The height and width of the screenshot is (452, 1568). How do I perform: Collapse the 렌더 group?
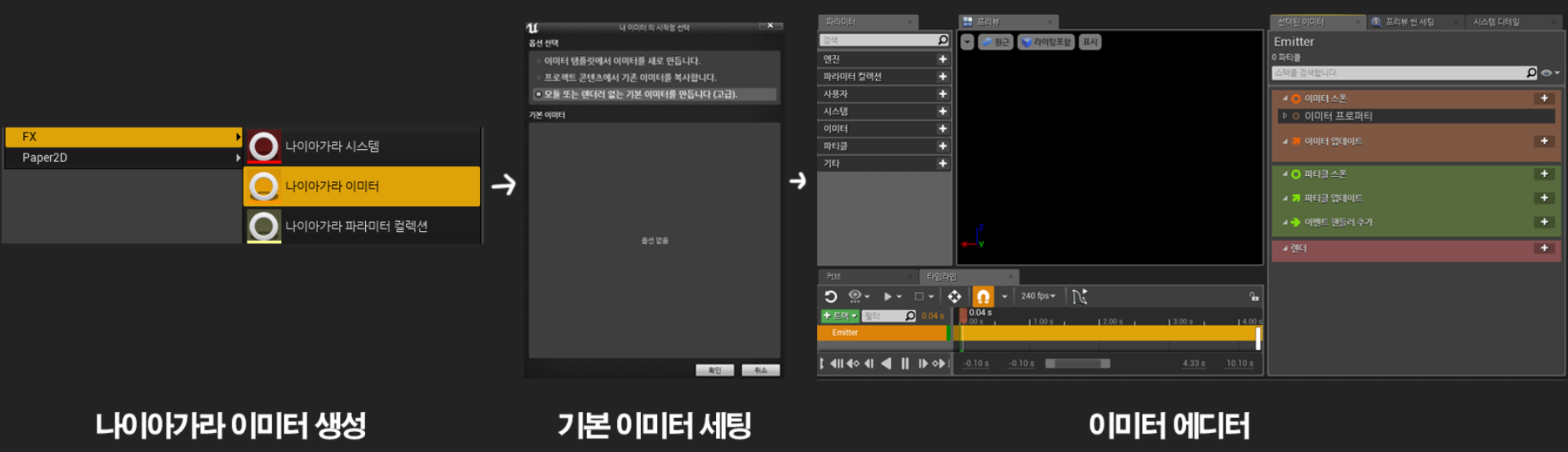[1285, 249]
